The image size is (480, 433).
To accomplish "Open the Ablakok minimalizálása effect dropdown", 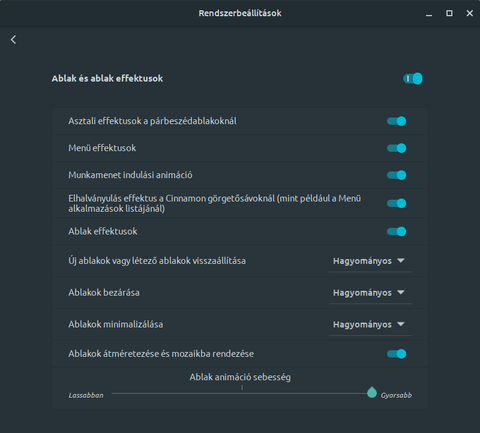I will pyautogui.click(x=370, y=324).
